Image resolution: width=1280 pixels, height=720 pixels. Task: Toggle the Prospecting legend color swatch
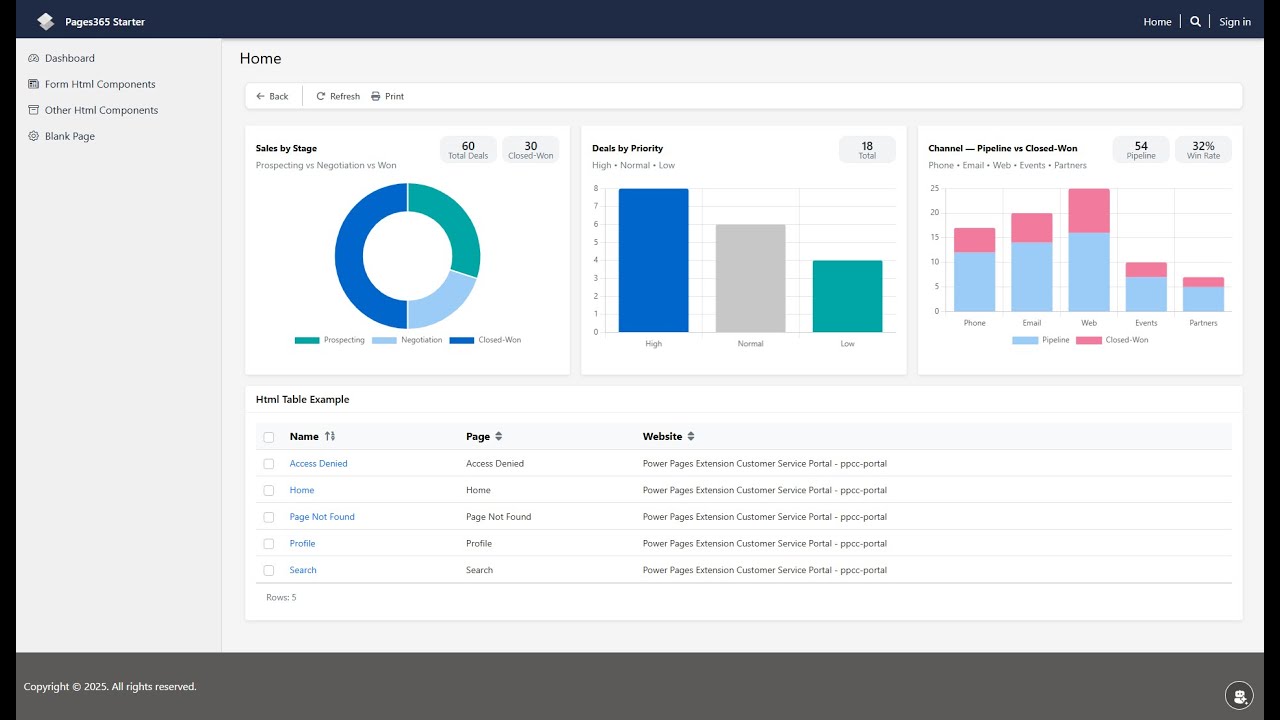(x=307, y=340)
